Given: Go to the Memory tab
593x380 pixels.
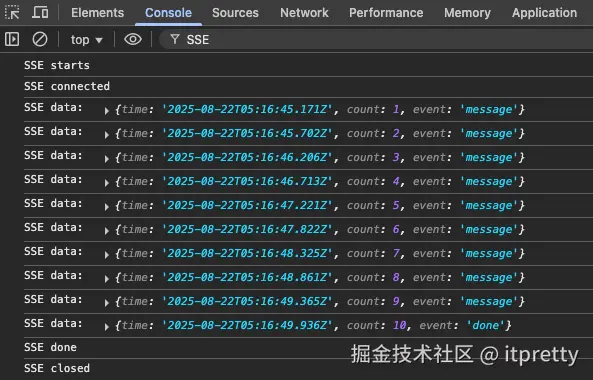Looking at the screenshot, I should tap(467, 13).
